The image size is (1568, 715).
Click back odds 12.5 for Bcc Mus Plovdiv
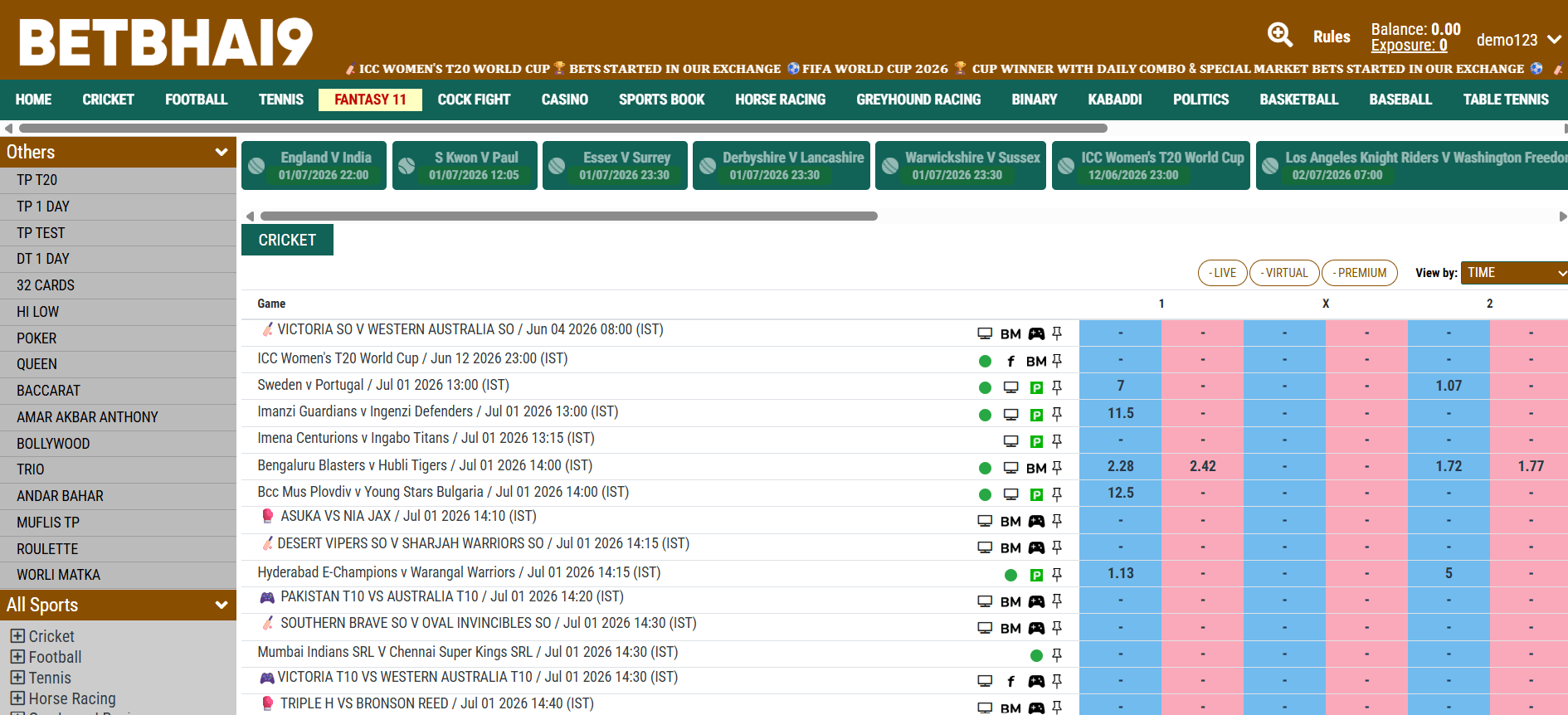(1120, 493)
